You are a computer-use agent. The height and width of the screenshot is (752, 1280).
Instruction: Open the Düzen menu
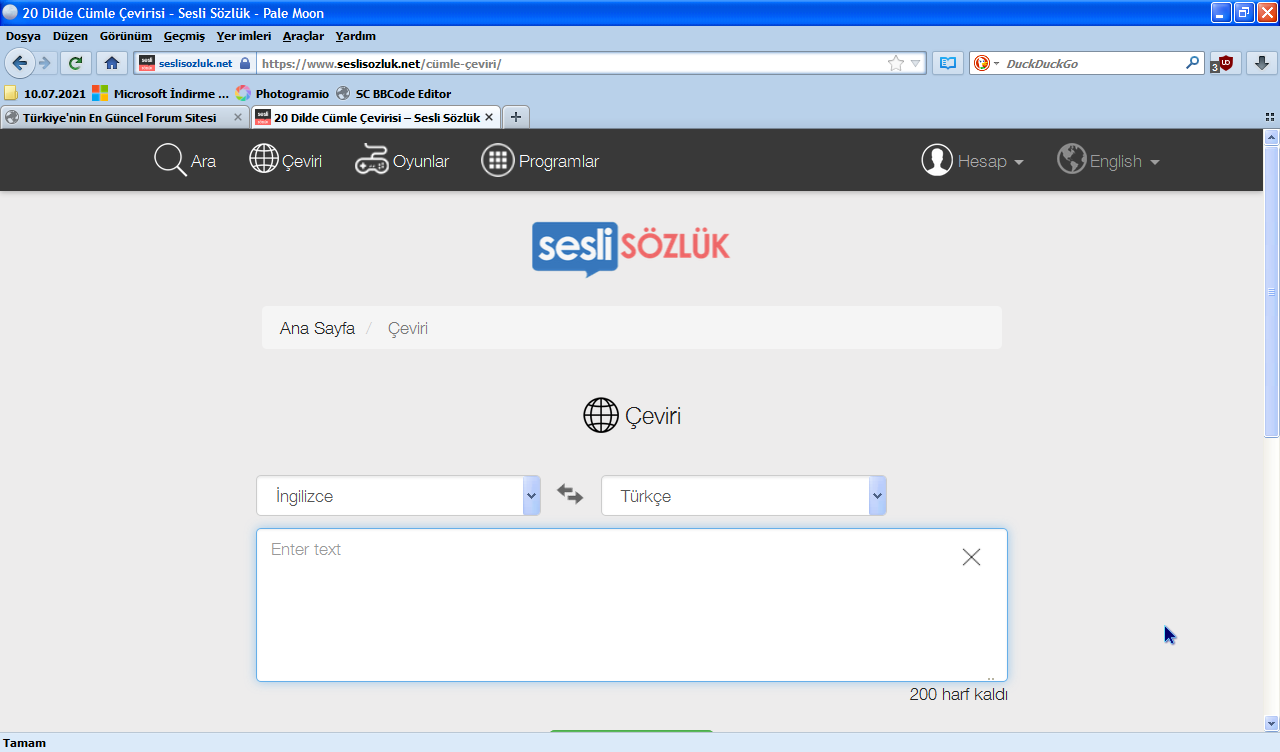pyautogui.click(x=70, y=36)
